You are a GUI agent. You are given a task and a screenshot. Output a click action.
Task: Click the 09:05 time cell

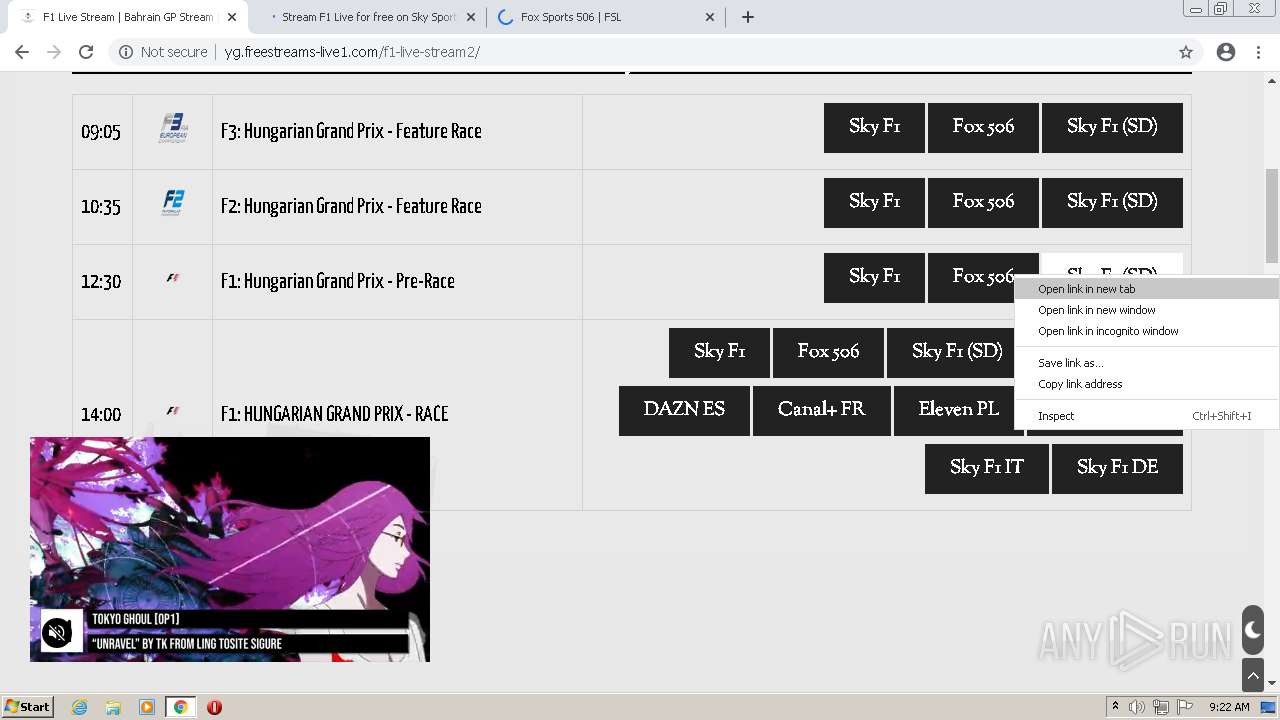tap(101, 132)
